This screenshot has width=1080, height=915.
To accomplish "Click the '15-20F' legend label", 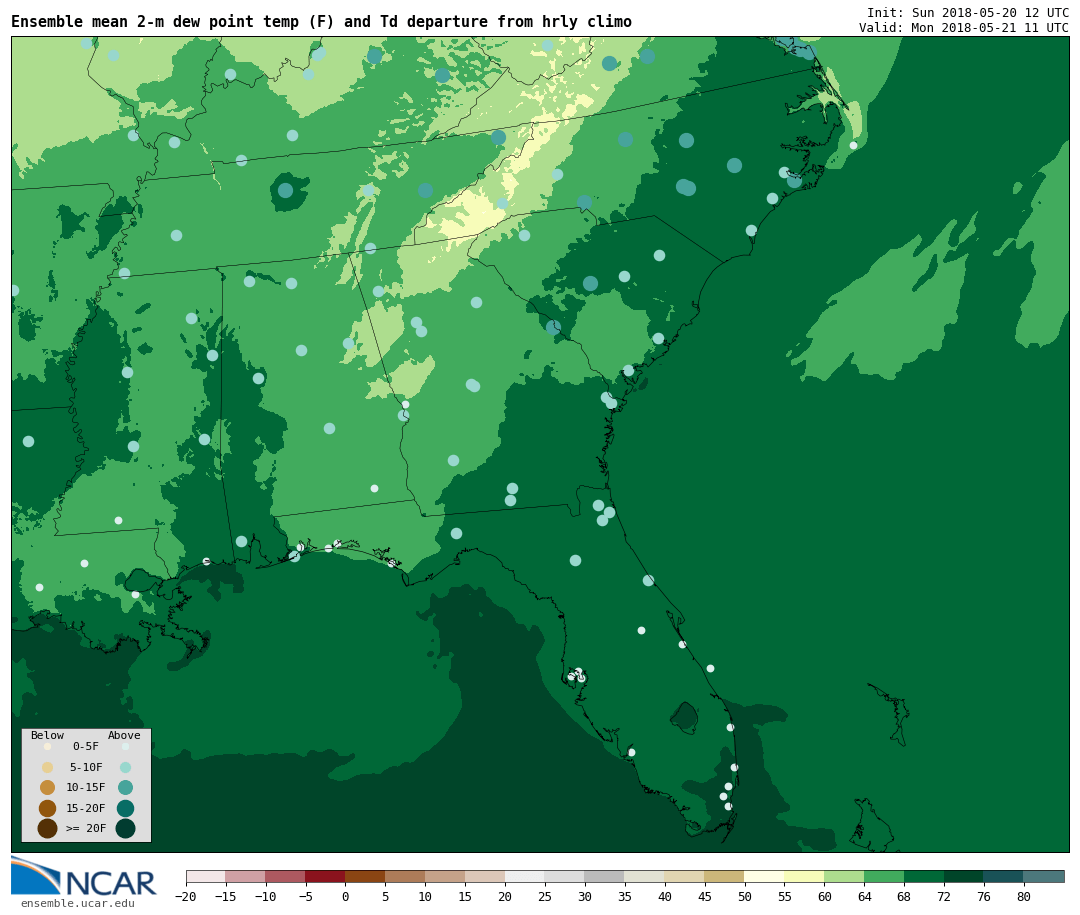I will [86, 808].
